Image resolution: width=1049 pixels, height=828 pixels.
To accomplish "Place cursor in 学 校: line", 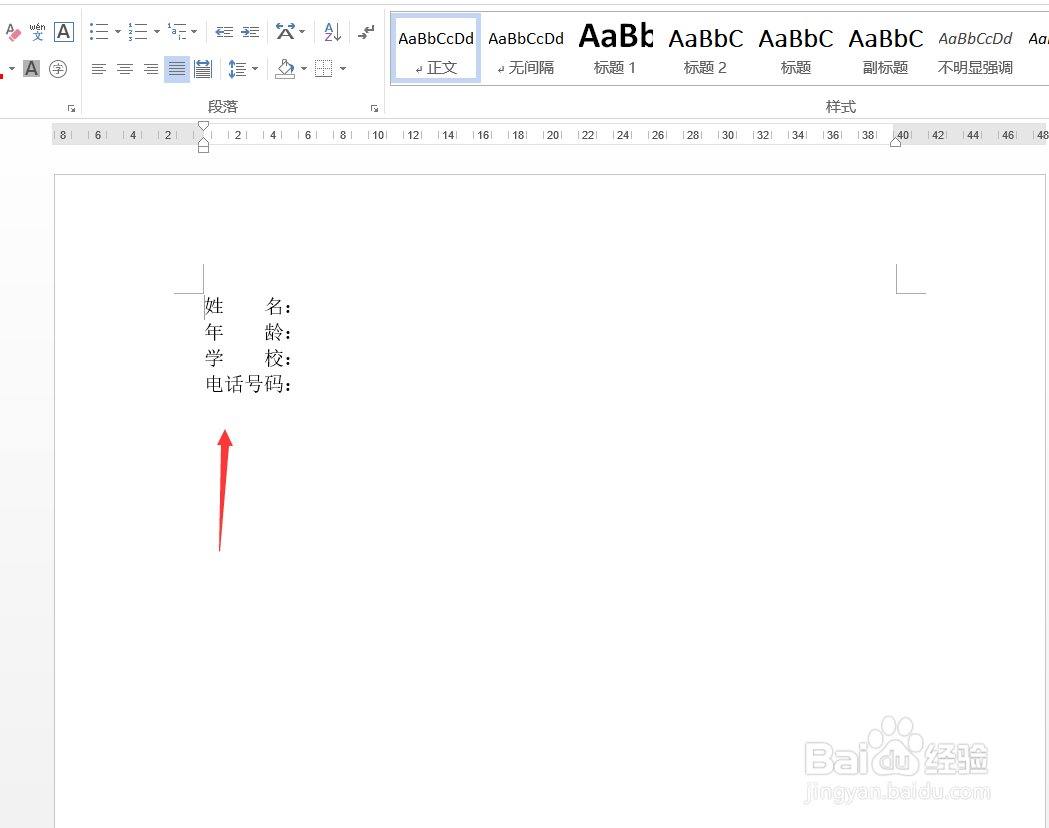I will pos(248,358).
